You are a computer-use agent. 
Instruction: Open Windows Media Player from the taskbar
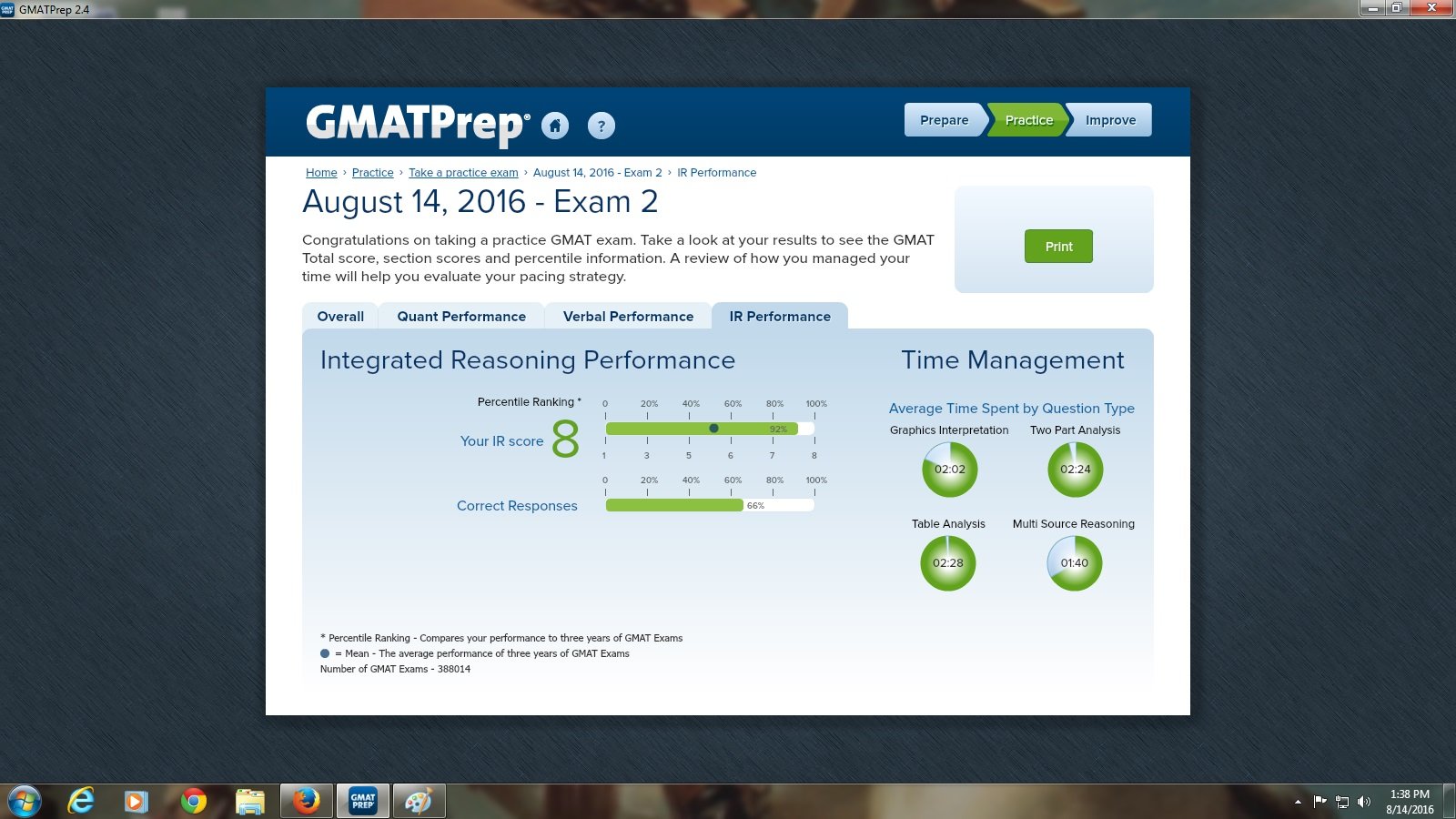[137, 800]
